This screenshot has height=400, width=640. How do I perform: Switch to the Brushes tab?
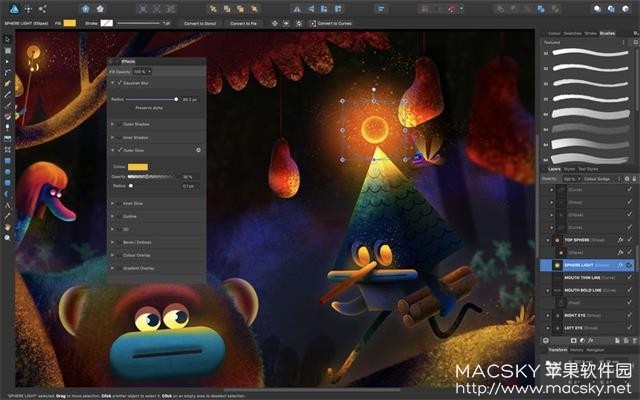[607, 33]
